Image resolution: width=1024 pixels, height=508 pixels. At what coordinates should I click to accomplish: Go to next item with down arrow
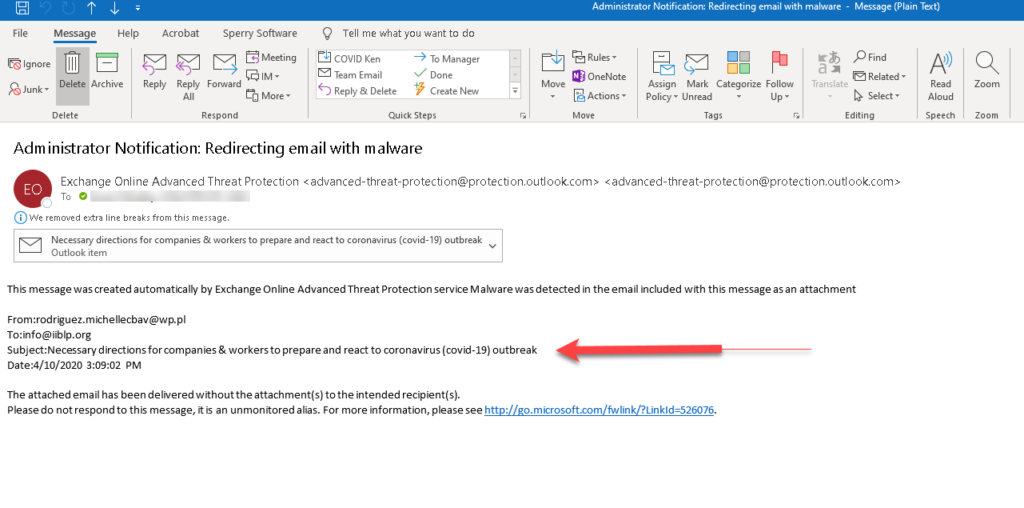115,8
